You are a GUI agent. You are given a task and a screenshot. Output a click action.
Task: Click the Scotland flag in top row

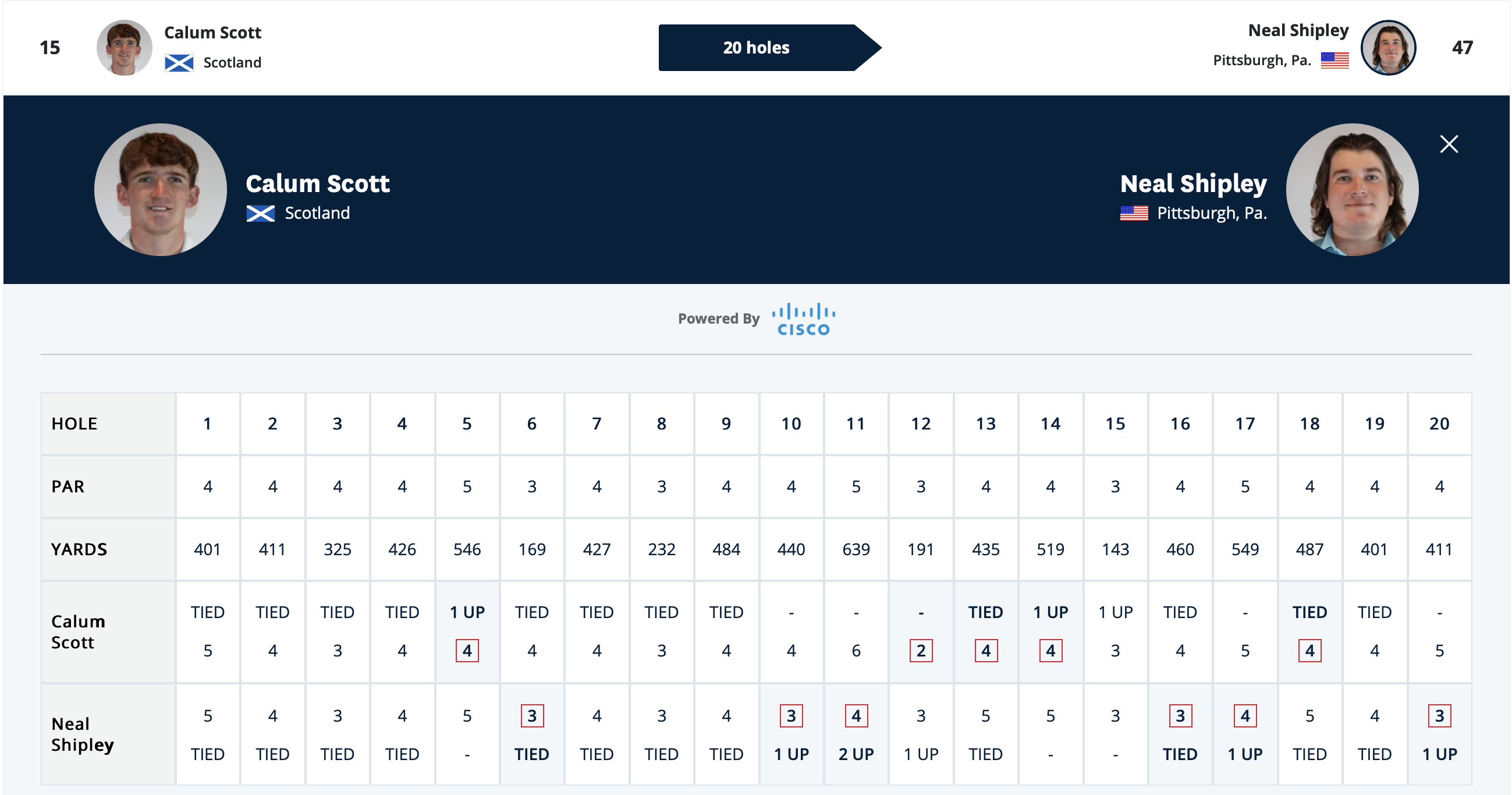click(x=179, y=62)
